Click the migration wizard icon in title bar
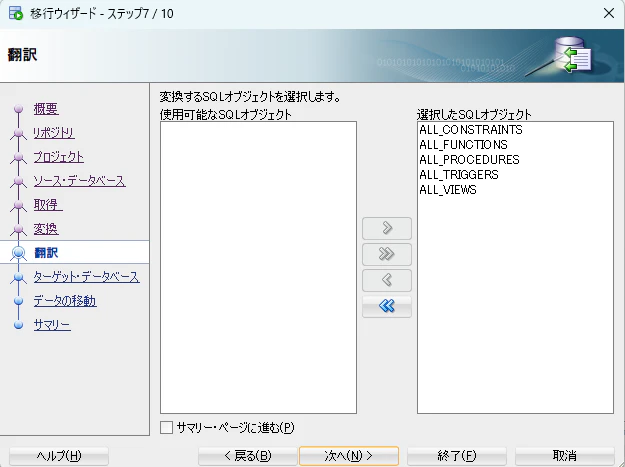625x467 pixels. tap(16, 13)
